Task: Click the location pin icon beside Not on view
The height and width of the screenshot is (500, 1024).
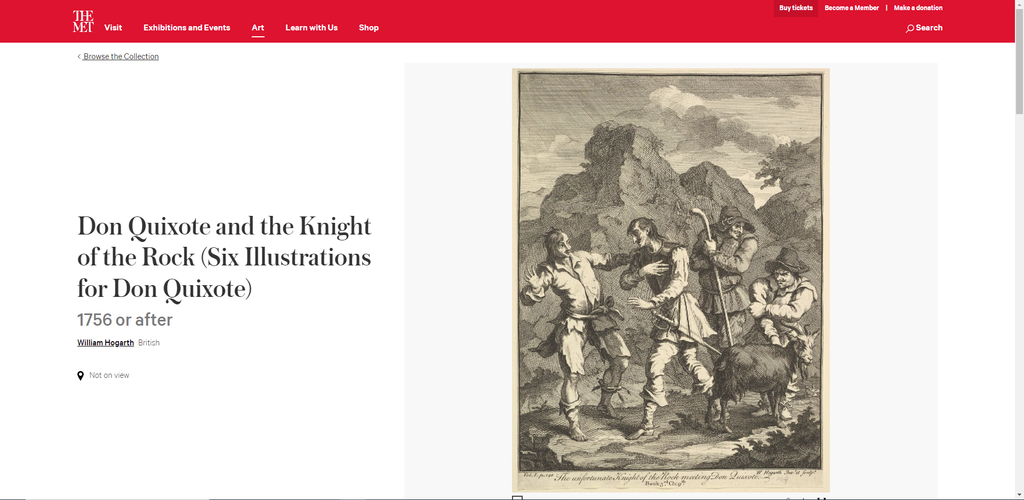Action: 80,375
